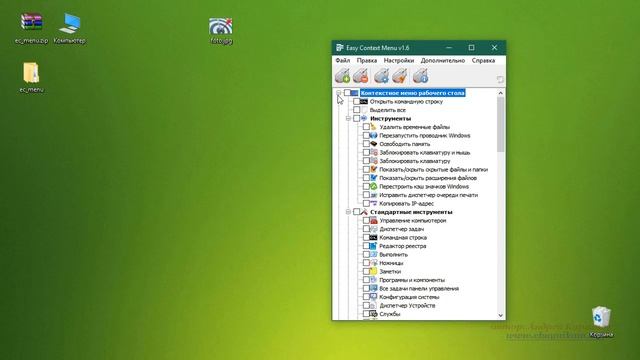This screenshot has height=360, width=640.
Task: Tick the Контекстное меню рабочего стола checkbox
Action: click(347, 93)
